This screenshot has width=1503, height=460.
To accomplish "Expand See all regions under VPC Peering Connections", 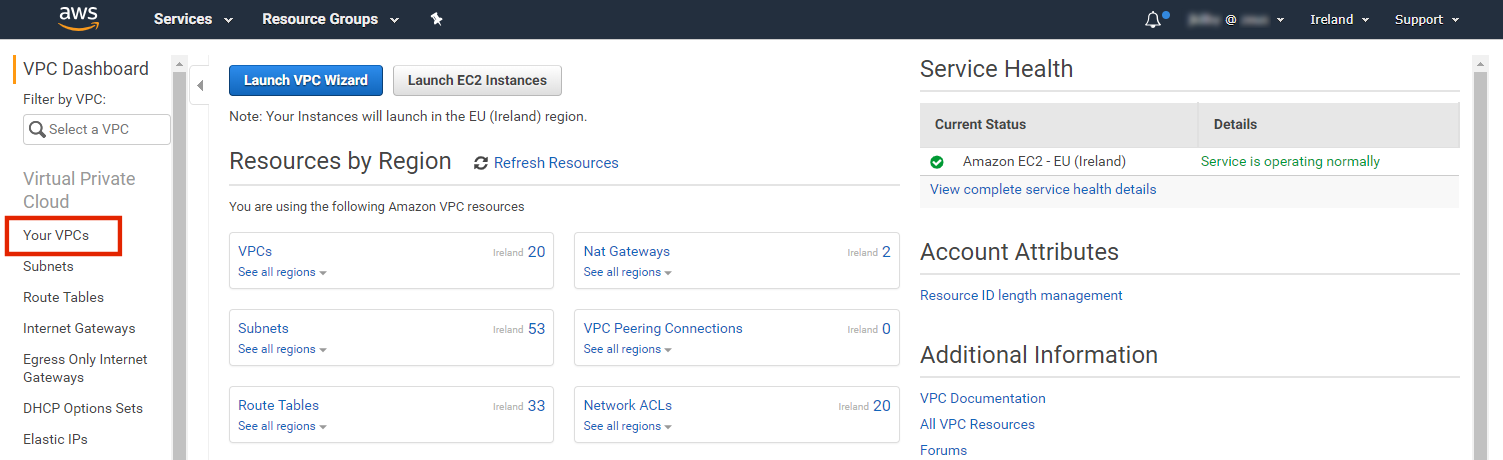I will click(x=627, y=349).
